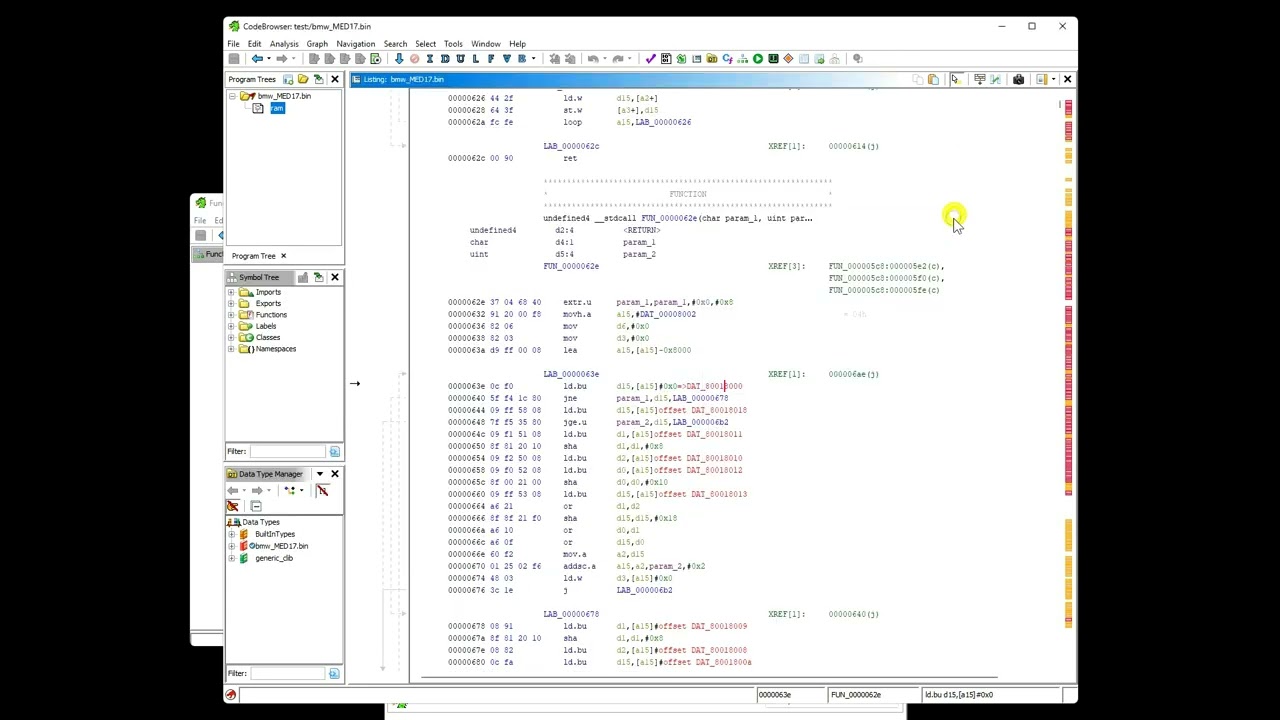Click the Data Type Manager filter field

[x=287, y=674]
